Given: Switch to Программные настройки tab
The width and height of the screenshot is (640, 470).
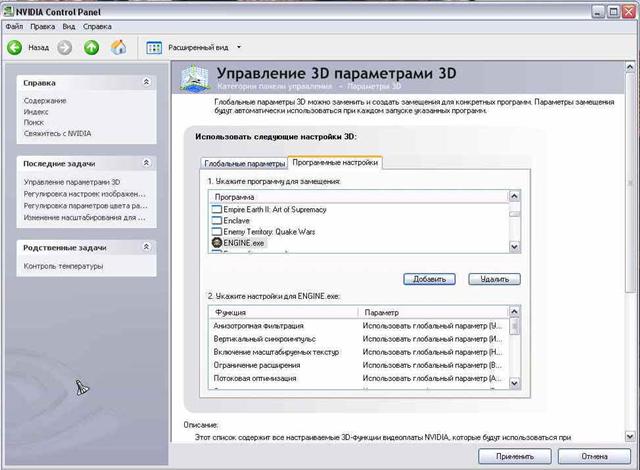Looking at the screenshot, I should click(335, 162).
